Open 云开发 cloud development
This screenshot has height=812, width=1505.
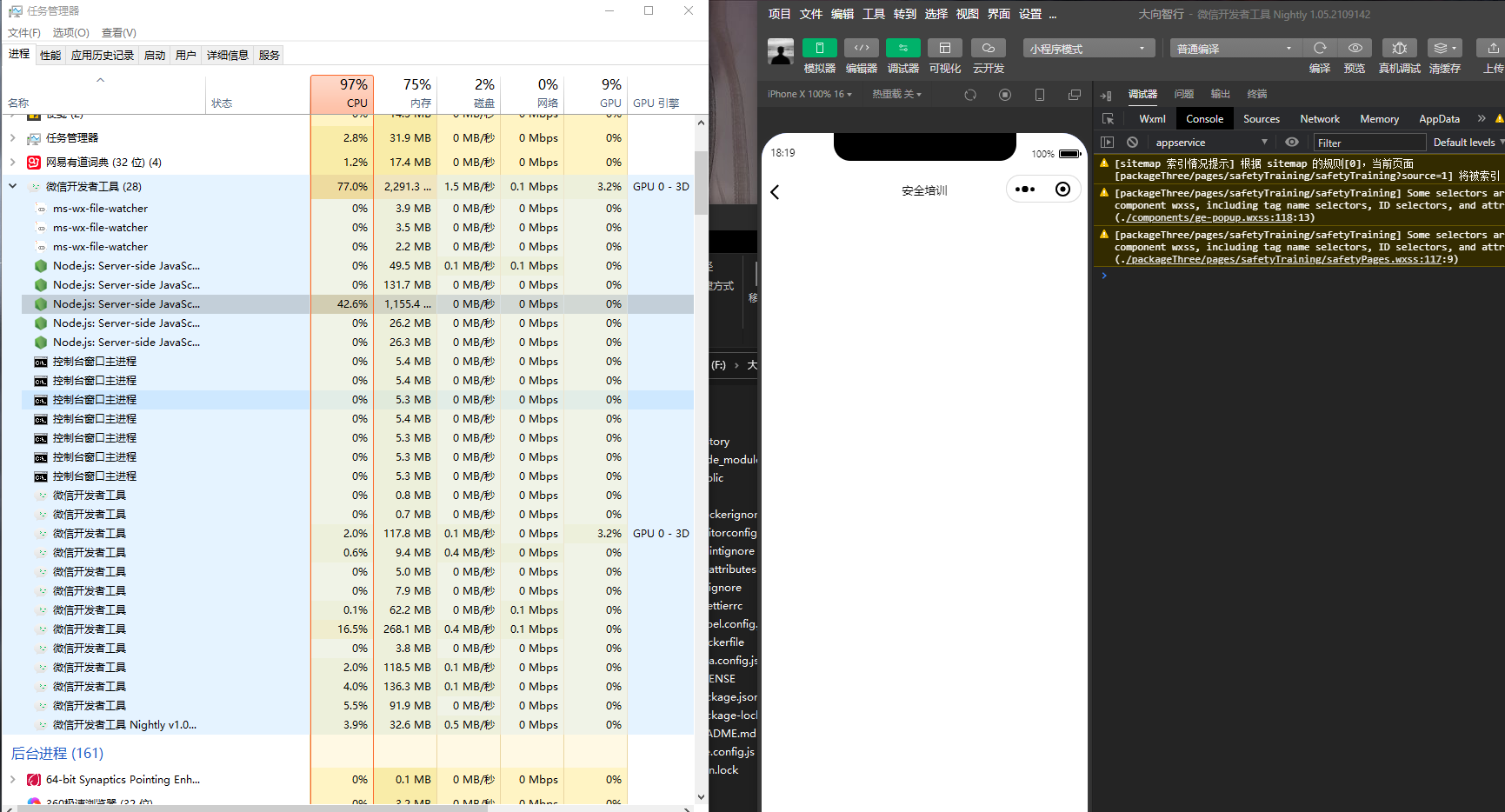tap(988, 49)
